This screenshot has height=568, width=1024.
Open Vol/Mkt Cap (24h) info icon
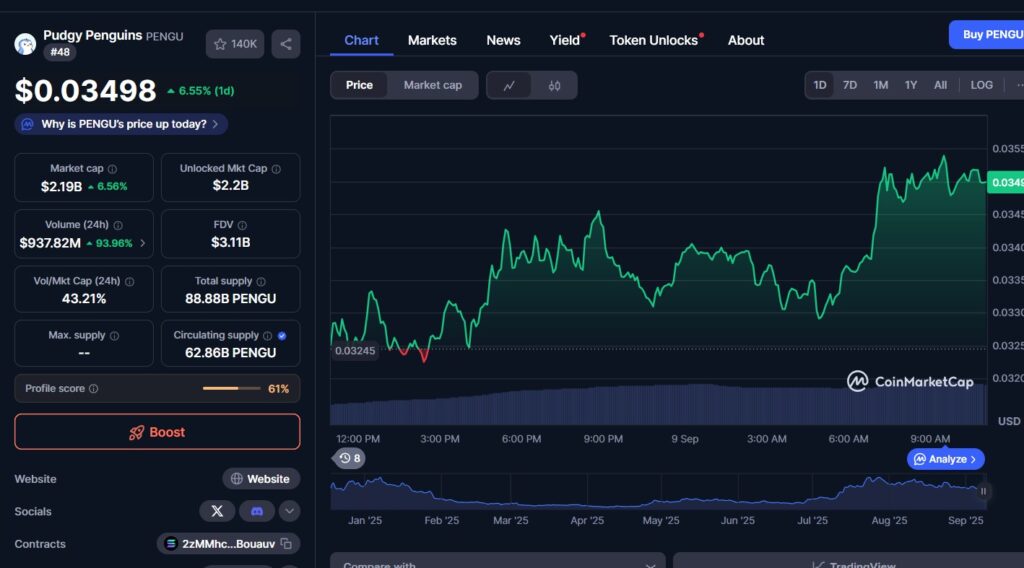pyautogui.click(x=129, y=281)
